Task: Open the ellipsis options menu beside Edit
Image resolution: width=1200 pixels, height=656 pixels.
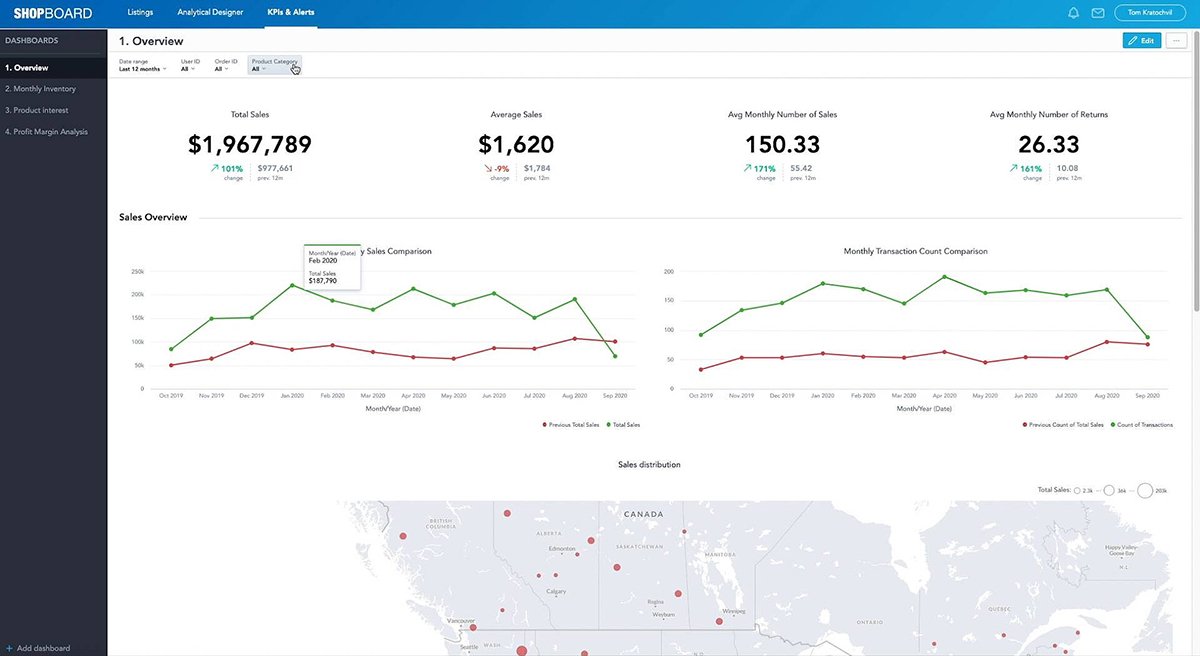Action: click(x=1176, y=40)
